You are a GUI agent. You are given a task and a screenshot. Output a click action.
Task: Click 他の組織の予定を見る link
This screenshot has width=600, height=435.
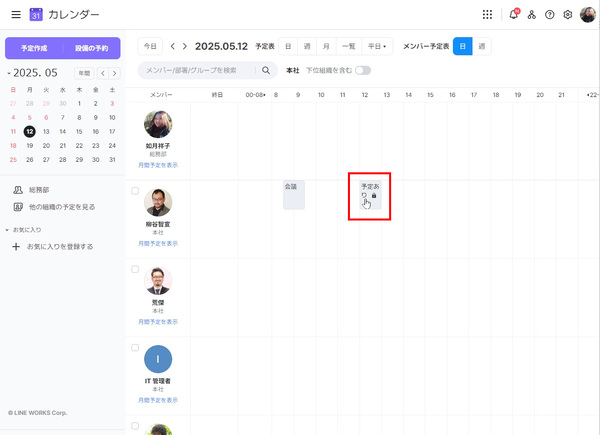(62, 207)
